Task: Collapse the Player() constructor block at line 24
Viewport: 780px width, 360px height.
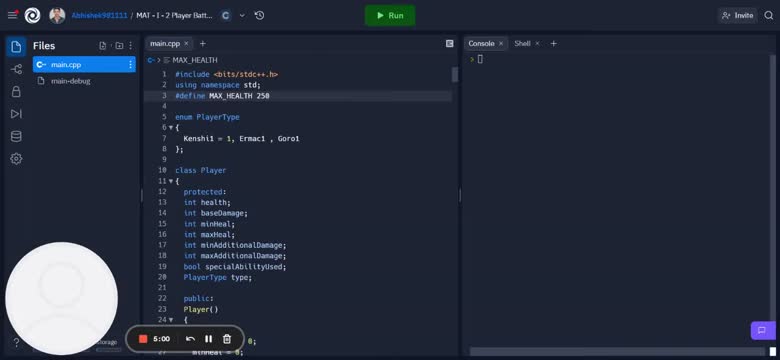Action: coord(171,320)
